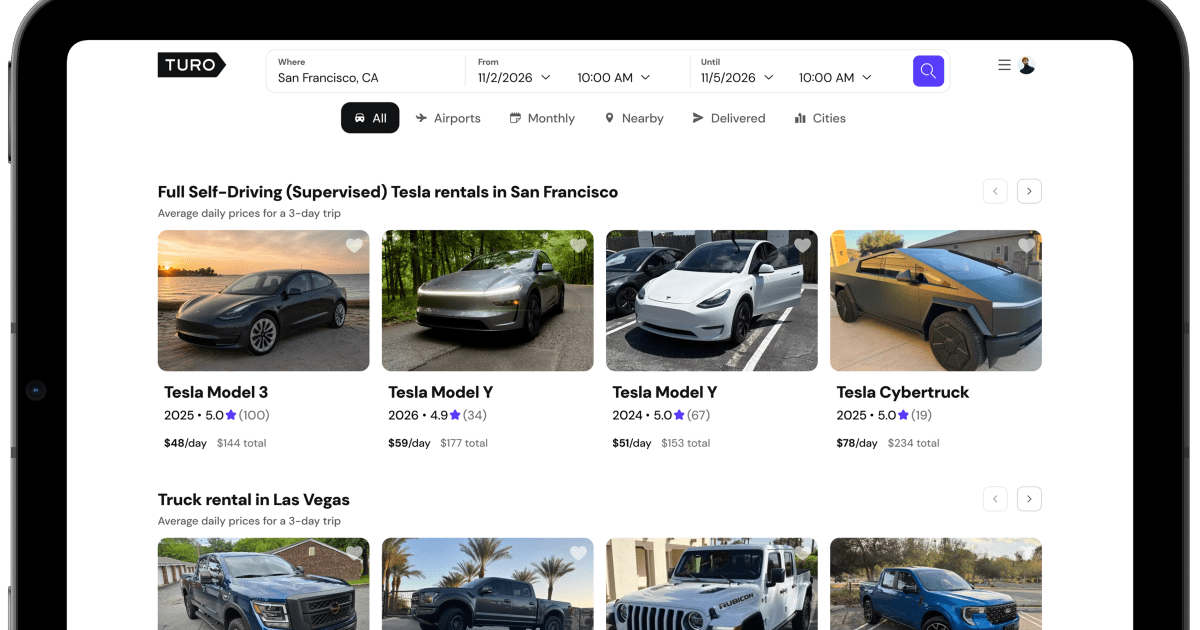Click the Tesla Model 3 title
This screenshot has height=630, width=1200.
click(216, 392)
